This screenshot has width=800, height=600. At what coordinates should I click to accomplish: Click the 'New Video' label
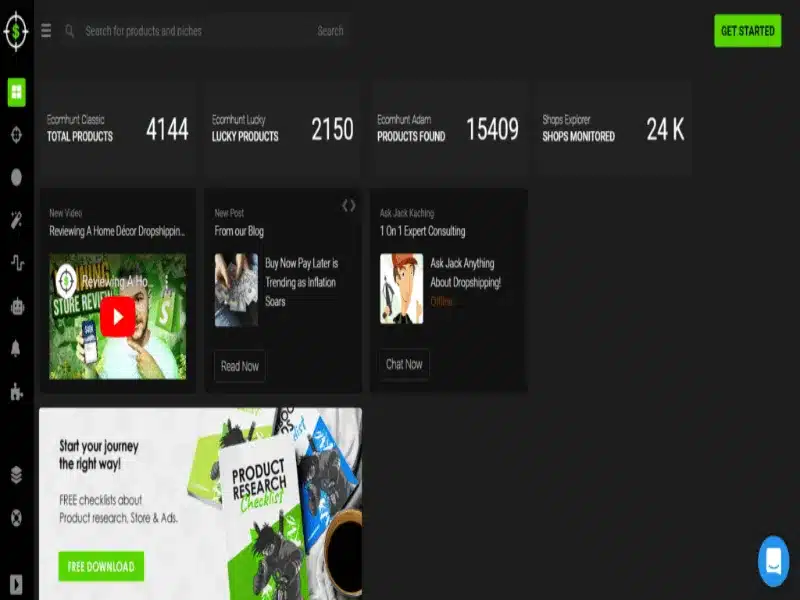click(x=65, y=213)
